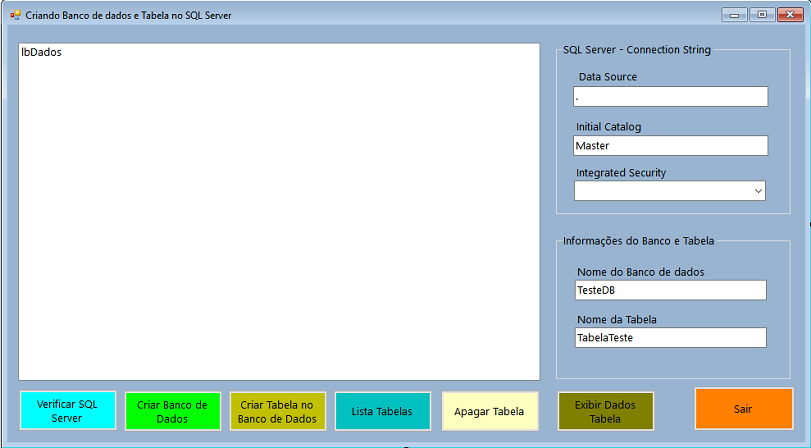Click the Initial Catalog label
Viewport: 811px width, 448px height.
pos(608,127)
